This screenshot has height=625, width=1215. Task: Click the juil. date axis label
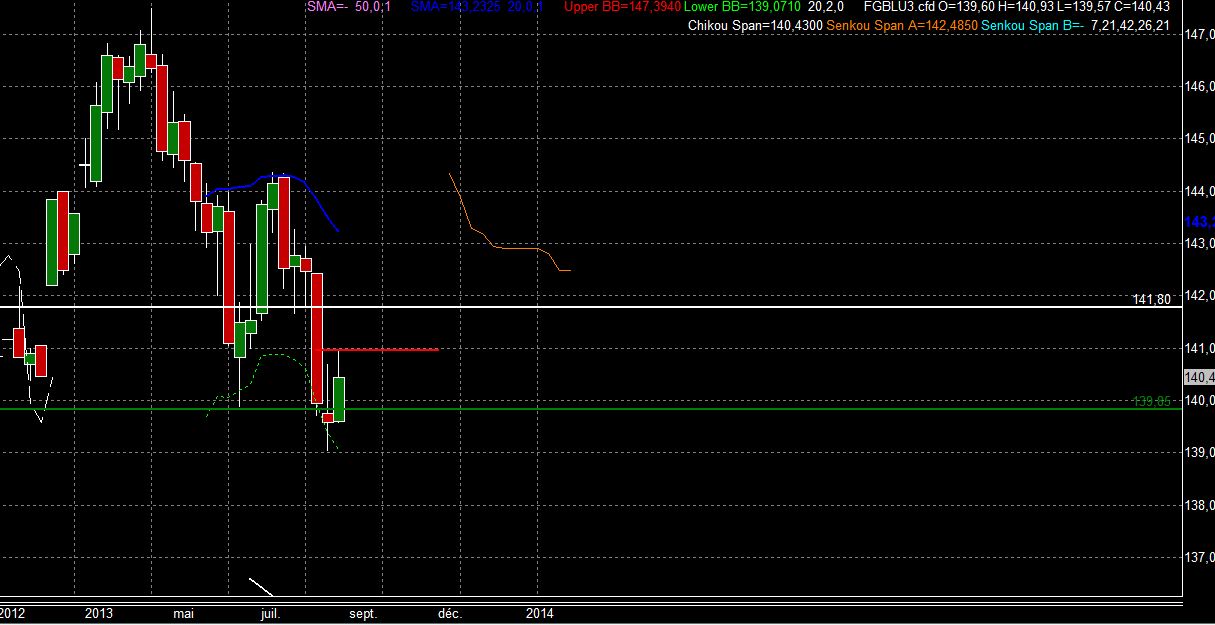tap(271, 613)
